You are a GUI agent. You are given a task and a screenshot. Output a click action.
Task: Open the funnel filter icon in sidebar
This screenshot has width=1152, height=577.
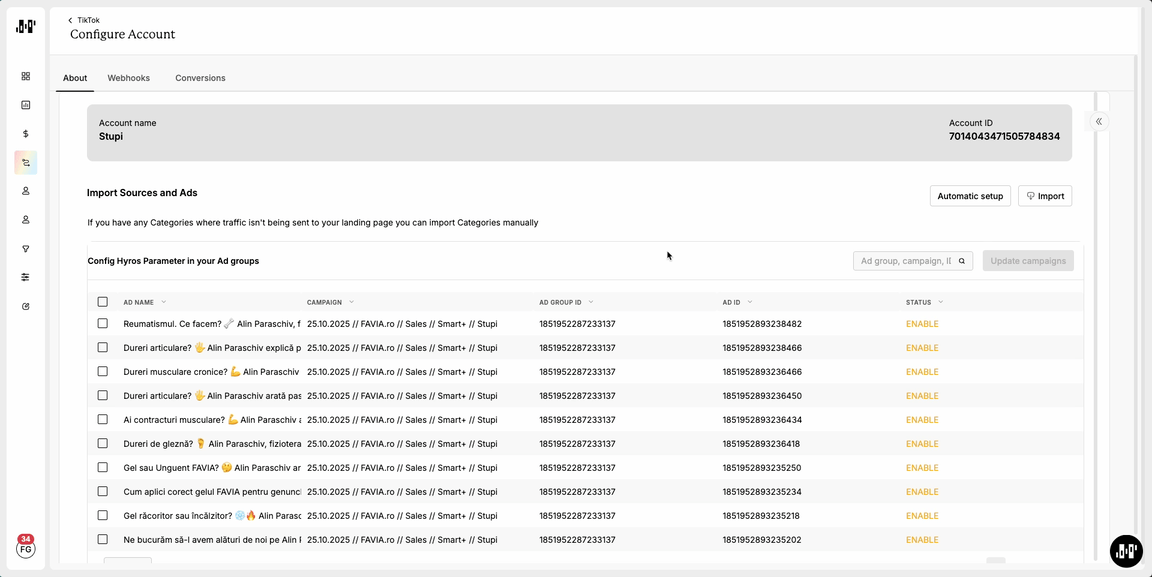point(26,249)
